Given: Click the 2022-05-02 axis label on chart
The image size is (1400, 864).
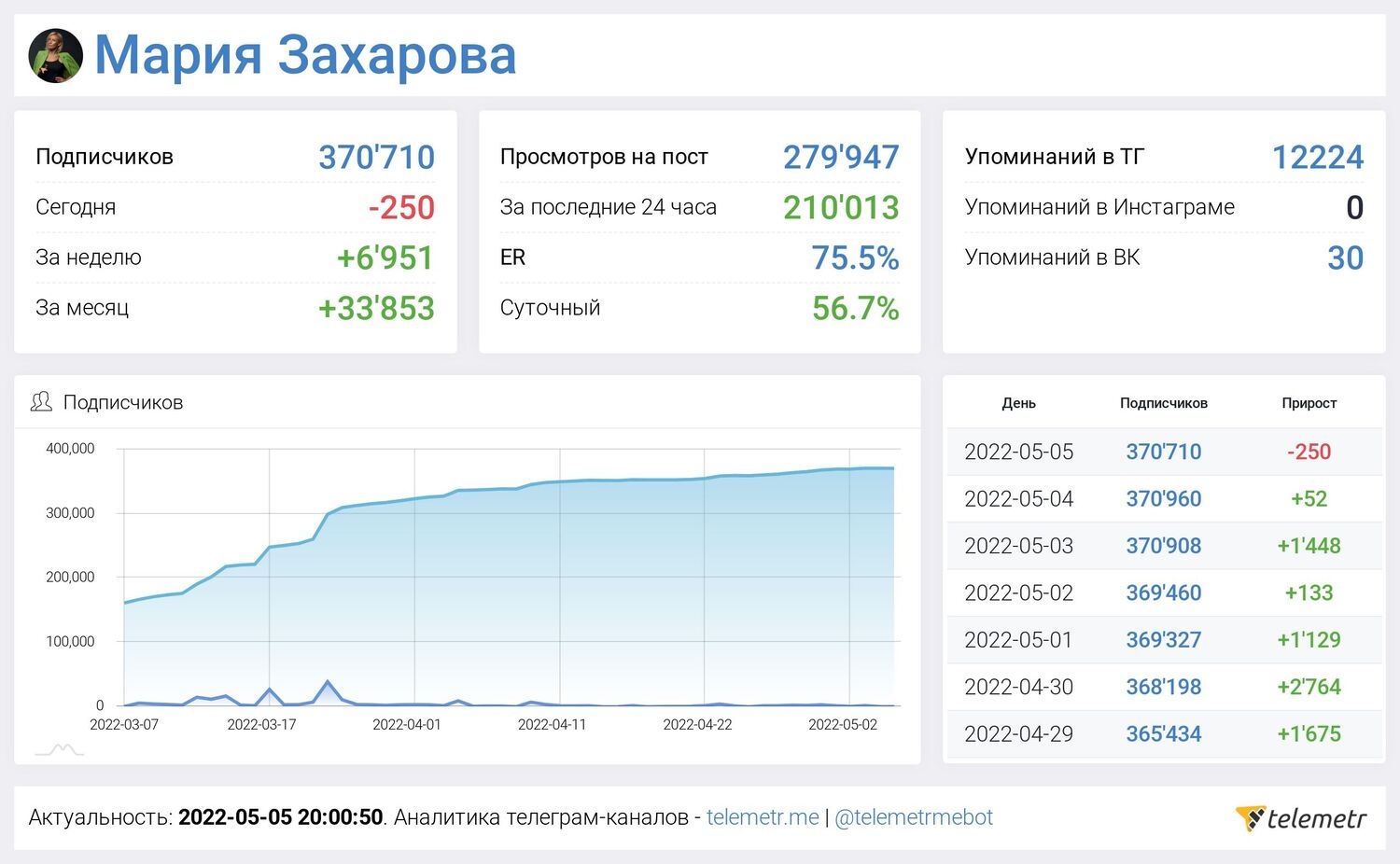Looking at the screenshot, I should 843,725.
